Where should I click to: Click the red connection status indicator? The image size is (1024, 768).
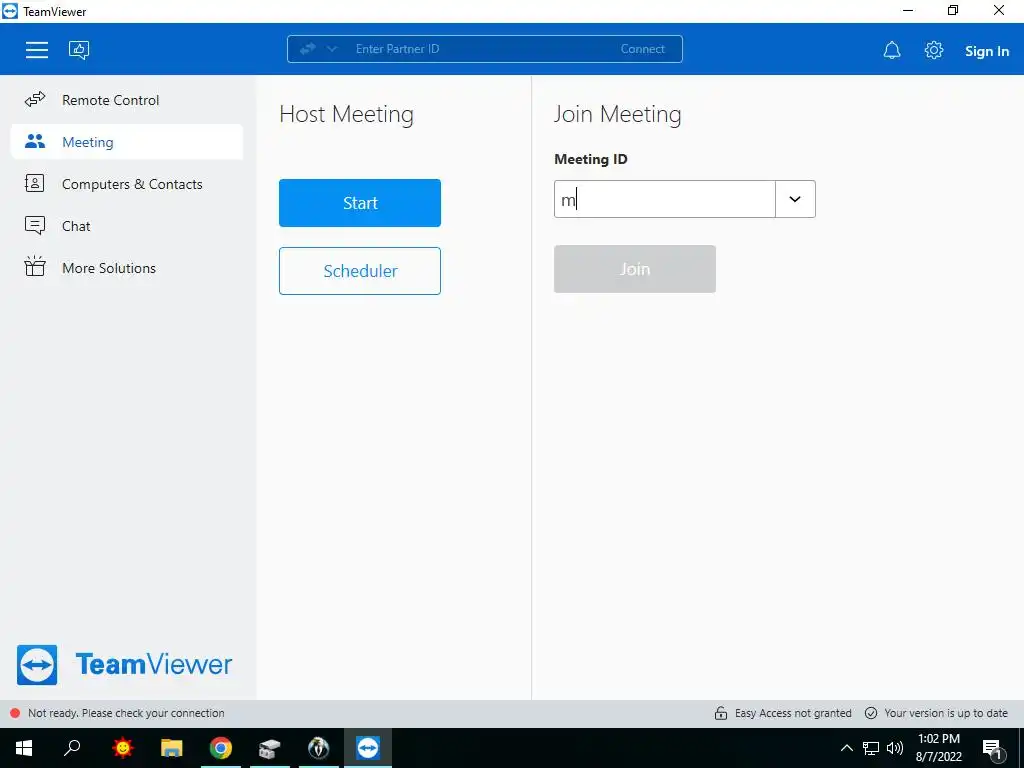[x=15, y=713]
